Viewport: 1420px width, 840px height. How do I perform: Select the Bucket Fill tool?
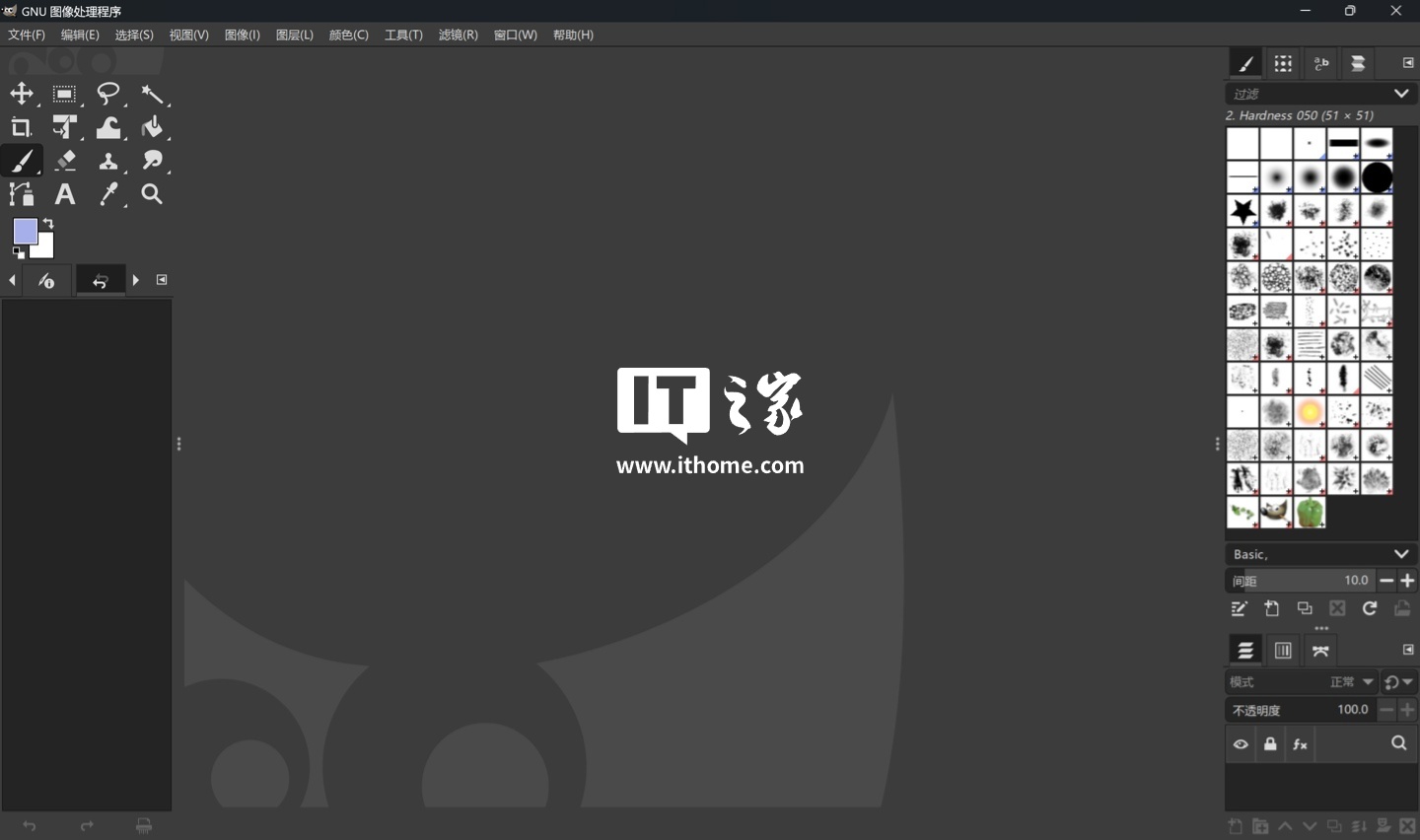pyautogui.click(x=152, y=127)
